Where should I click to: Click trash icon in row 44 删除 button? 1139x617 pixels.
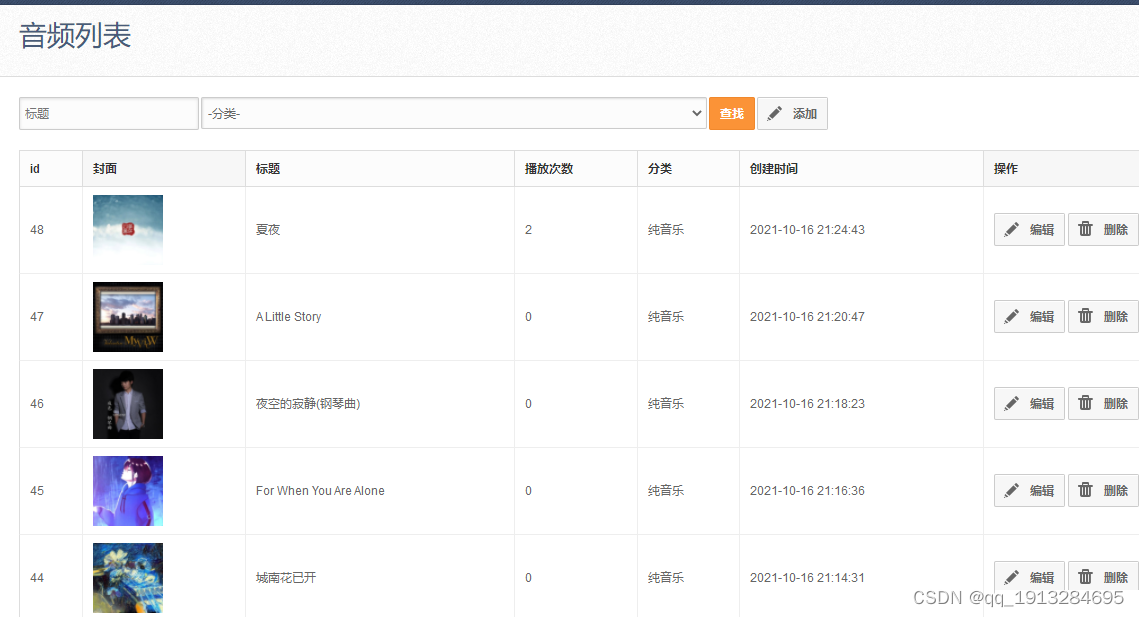1085,576
